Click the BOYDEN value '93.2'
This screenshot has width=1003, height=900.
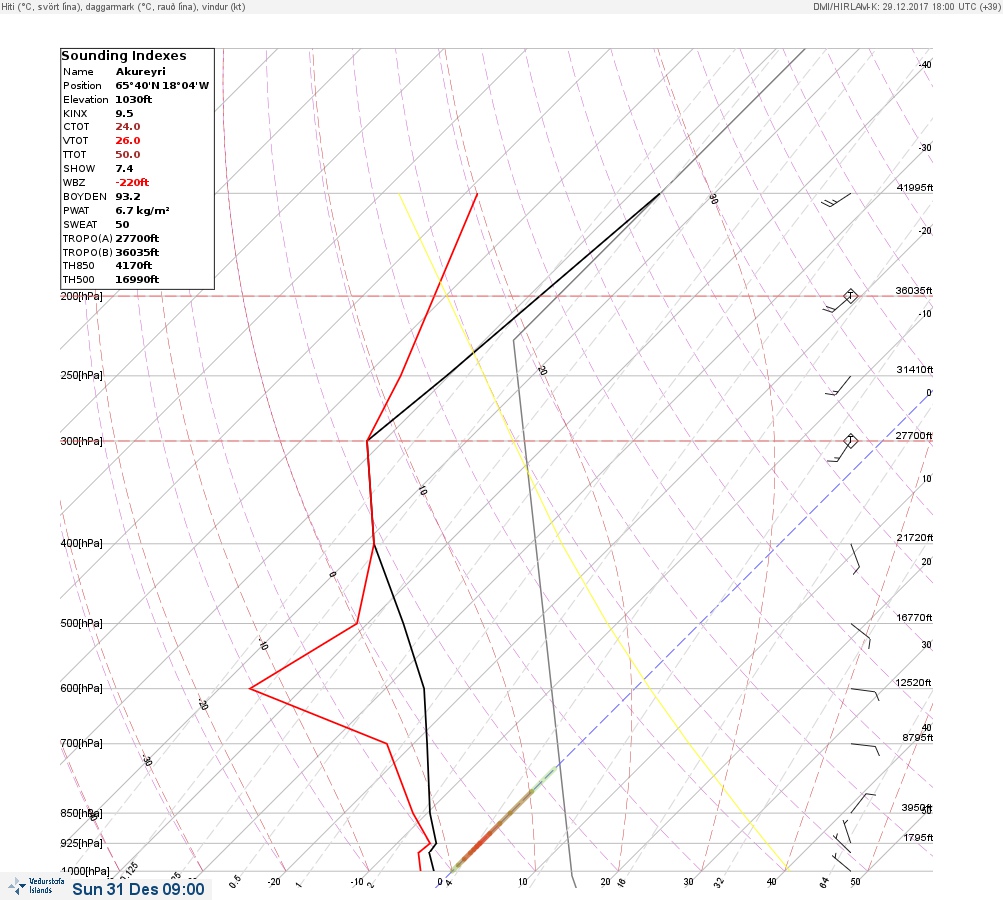click(128, 196)
